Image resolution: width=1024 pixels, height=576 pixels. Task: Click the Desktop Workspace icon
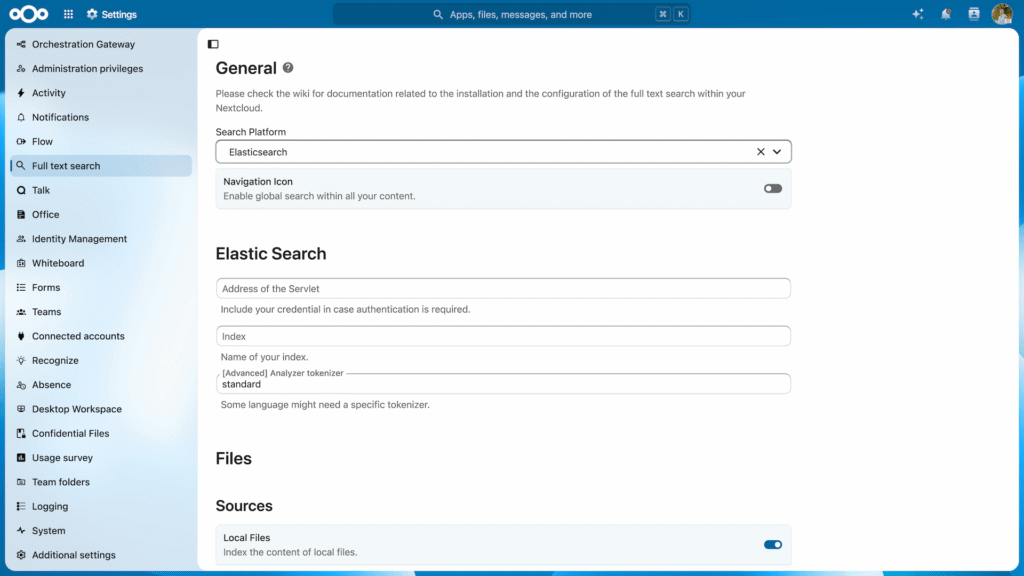(21, 409)
